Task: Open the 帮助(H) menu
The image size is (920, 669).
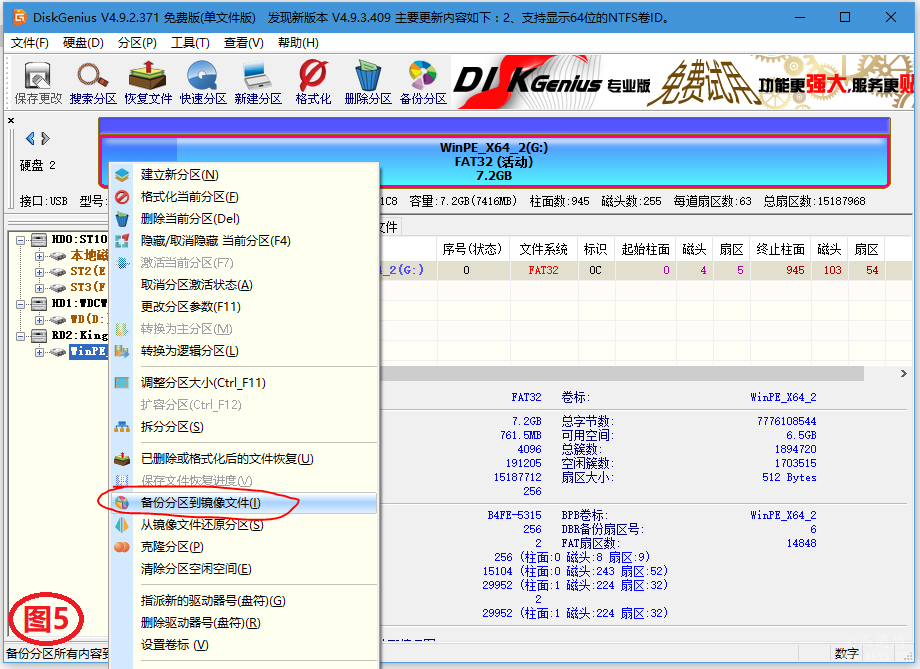Action: pos(298,43)
